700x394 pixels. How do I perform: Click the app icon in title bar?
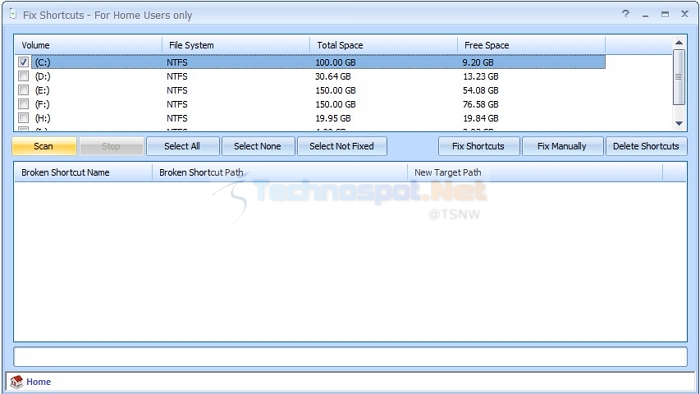(x=12, y=14)
